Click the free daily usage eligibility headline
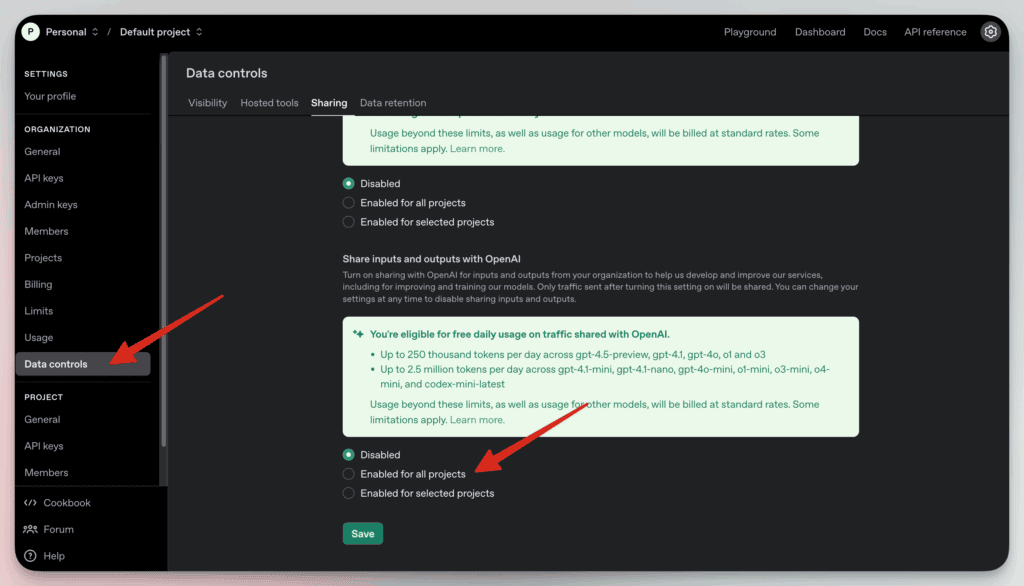The width and height of the screenshot is (1024, 586). (x=520, y=334)
